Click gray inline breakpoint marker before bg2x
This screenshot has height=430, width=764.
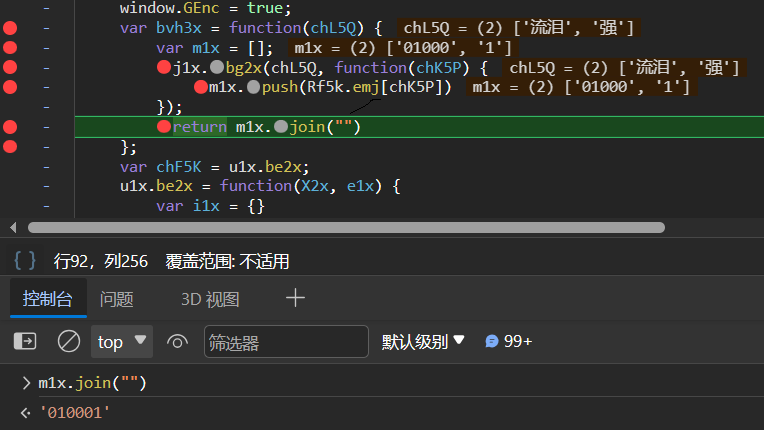[x=217, y=68]
